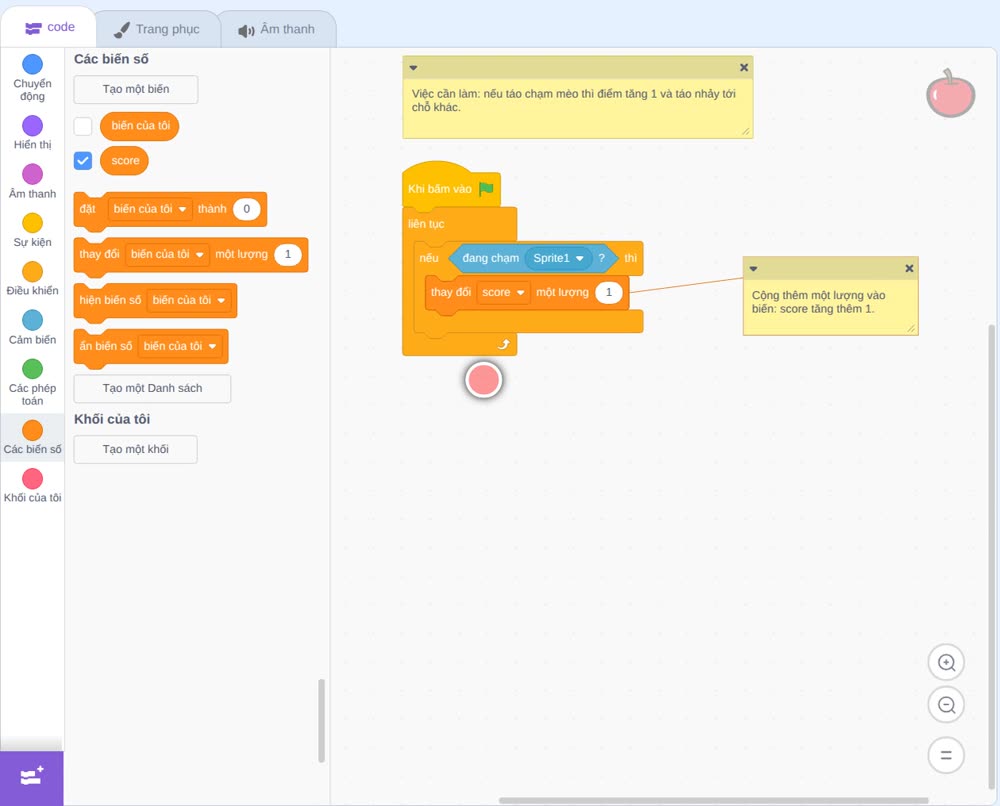Switch to the code tab
Screen dimensions: 1000x806
[50, 27]
